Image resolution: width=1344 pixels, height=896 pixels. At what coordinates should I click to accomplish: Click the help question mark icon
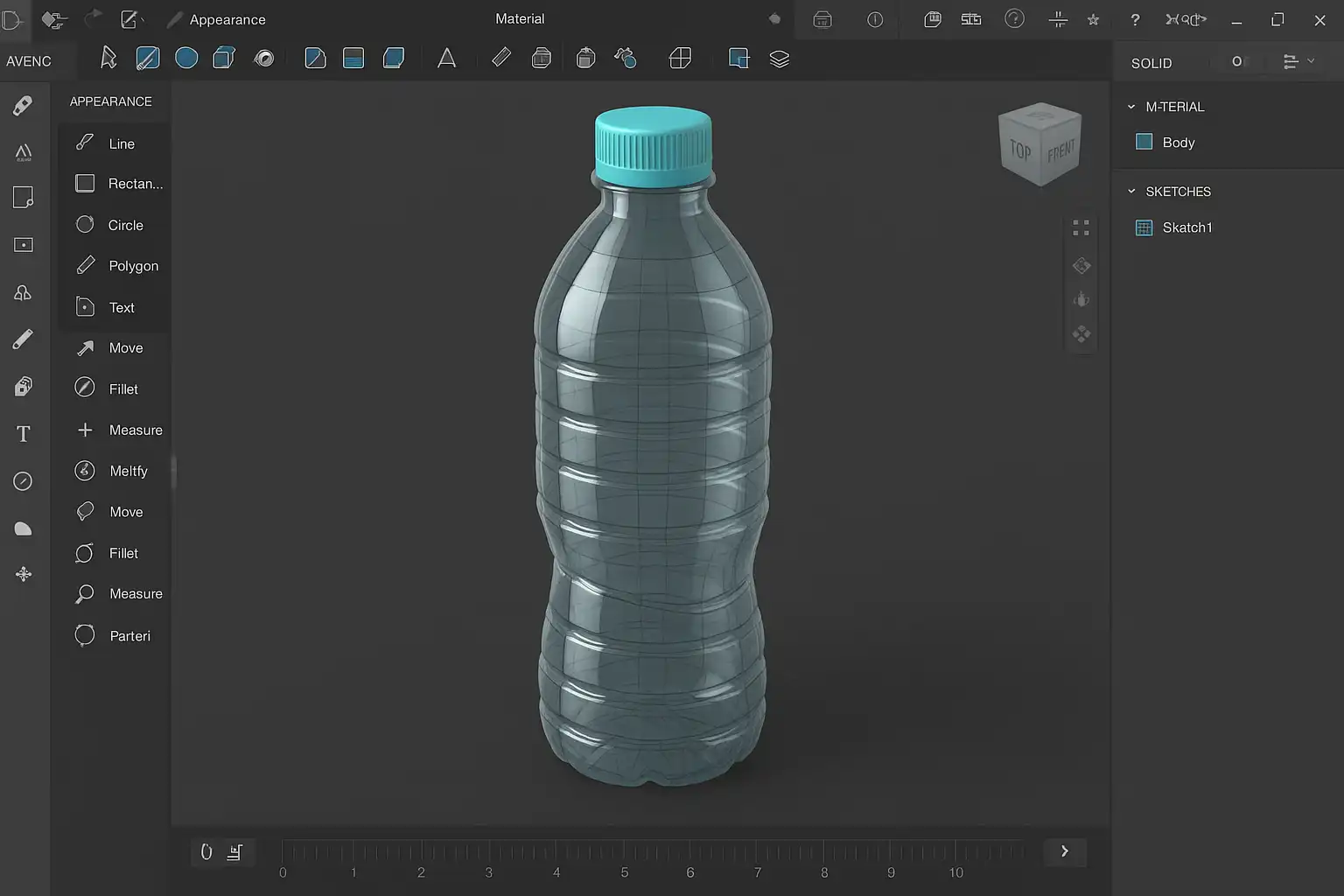[1135, 19]
